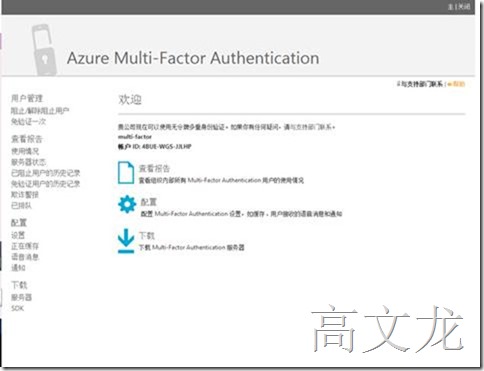Click Azure Multi-Factor Authentication banner title
The height and width of the screenshot is (371, 484).
coord(193,58)
